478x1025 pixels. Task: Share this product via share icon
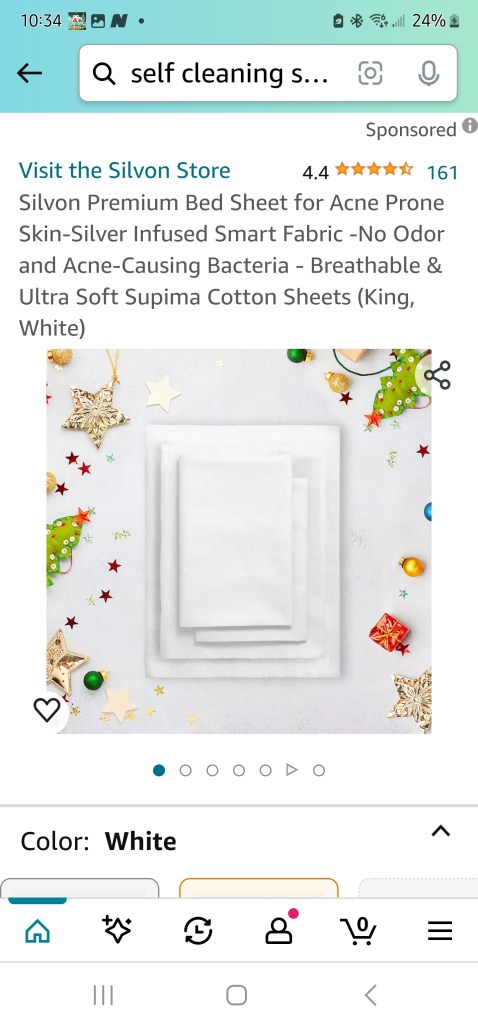point(437,375)
